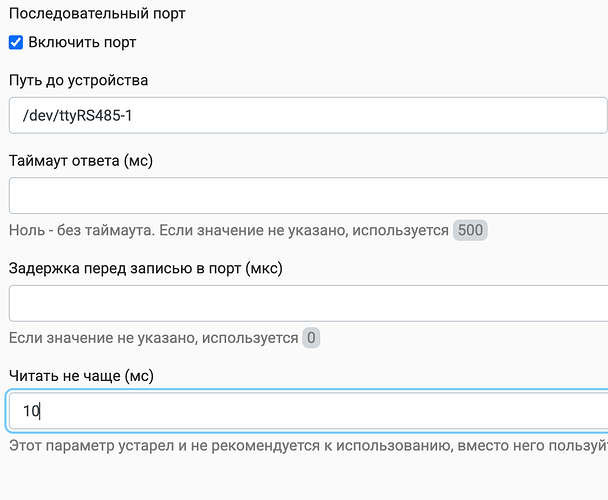Click the default value badge "0"
Viewport: 608px width, 500px height.
[x=312, y=338]
